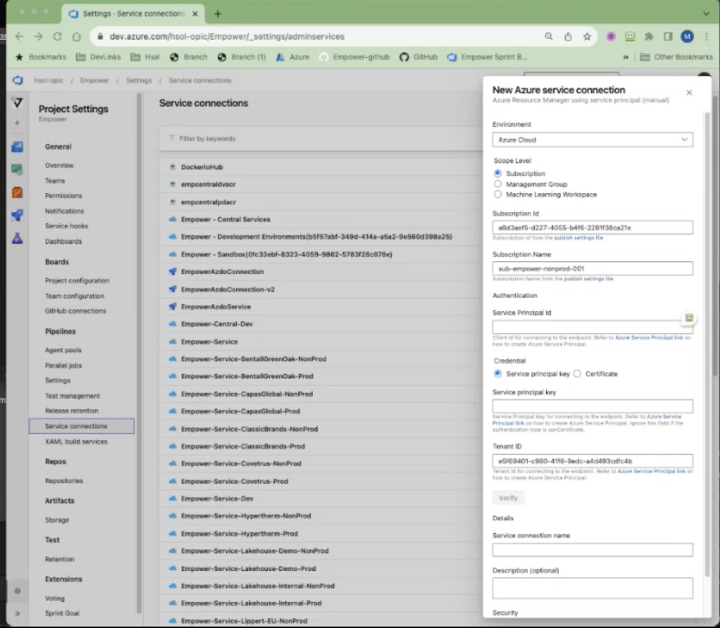Open the Test Plans flask icon

17,238
